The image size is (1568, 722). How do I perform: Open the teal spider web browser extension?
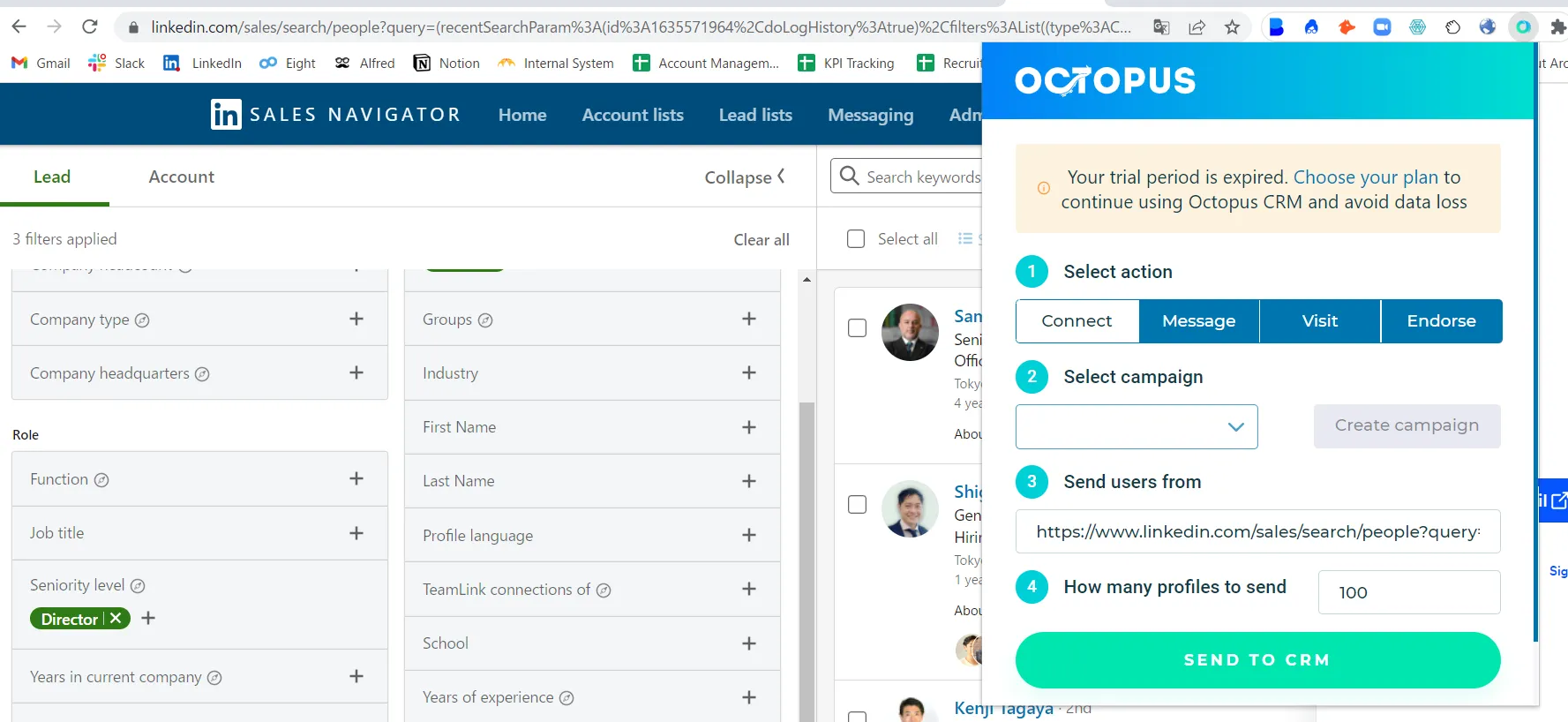[1417, 27]
